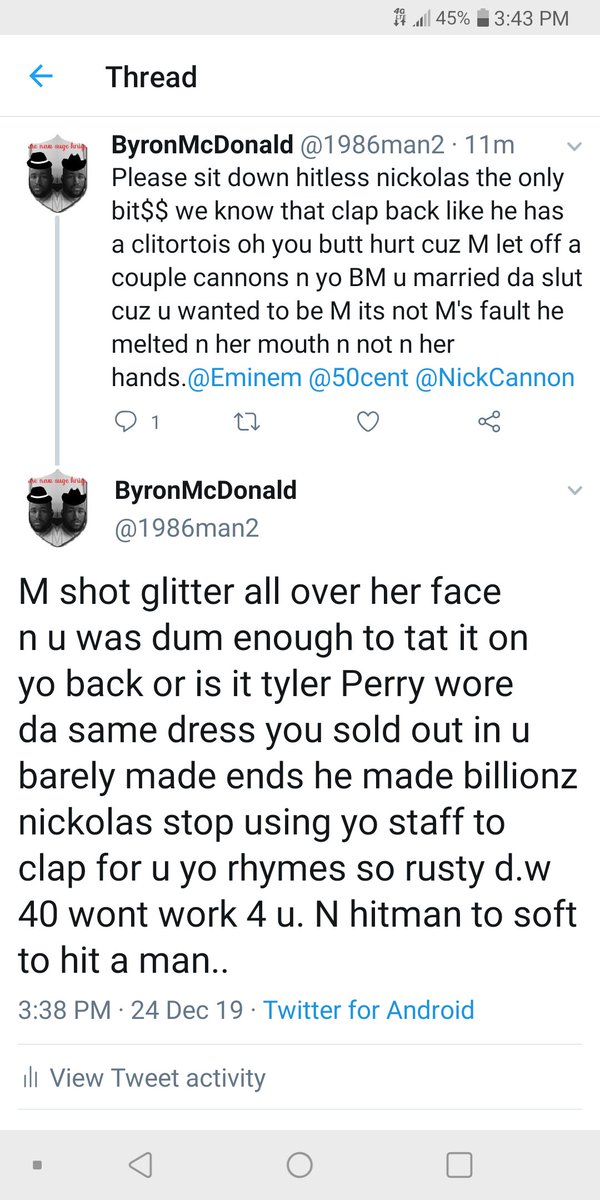Tap the battery indicator in status bar
This screenshot has height=1200, width=600.
(x=485, y=18)
